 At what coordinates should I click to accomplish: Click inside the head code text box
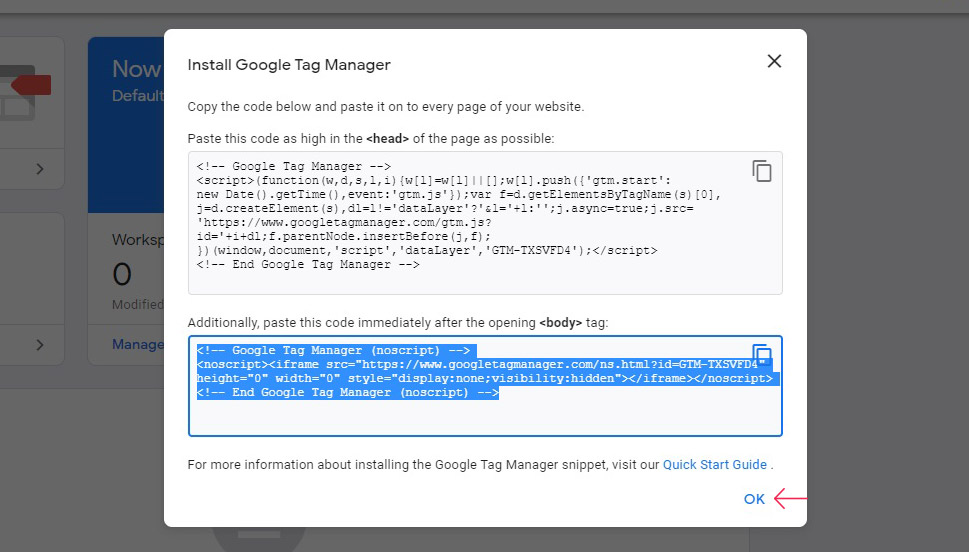tap(485, 223)
